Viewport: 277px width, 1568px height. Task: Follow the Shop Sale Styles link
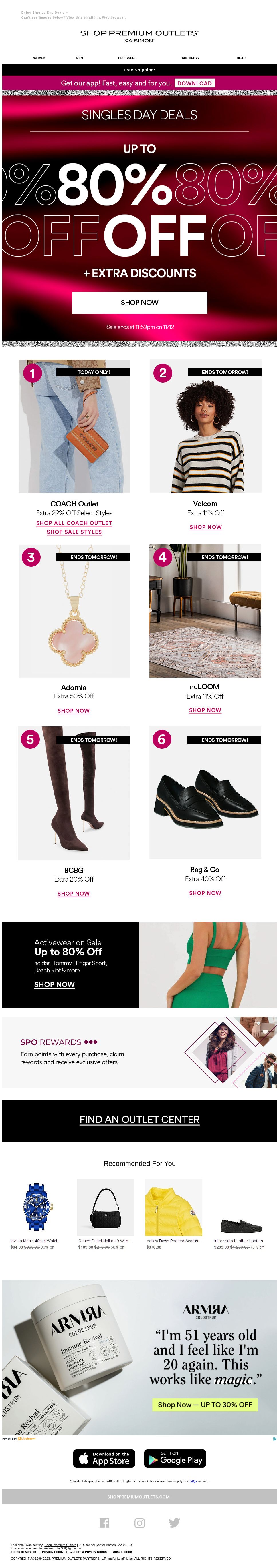point(74,532)
